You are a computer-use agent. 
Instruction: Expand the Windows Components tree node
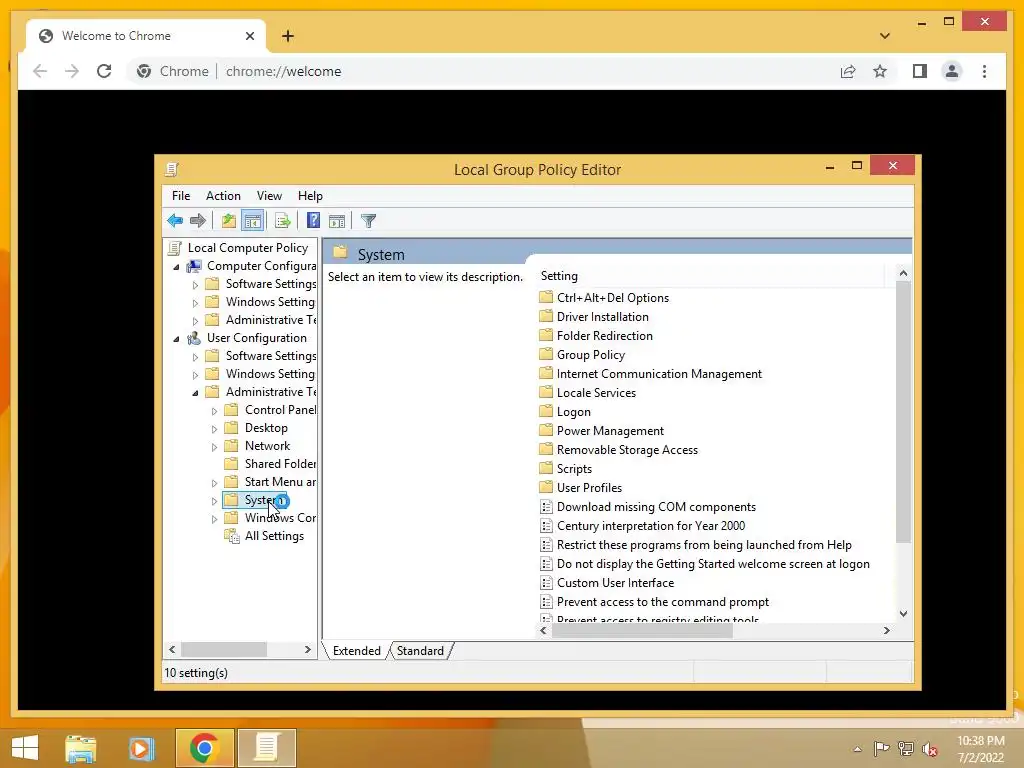point(214,519)
